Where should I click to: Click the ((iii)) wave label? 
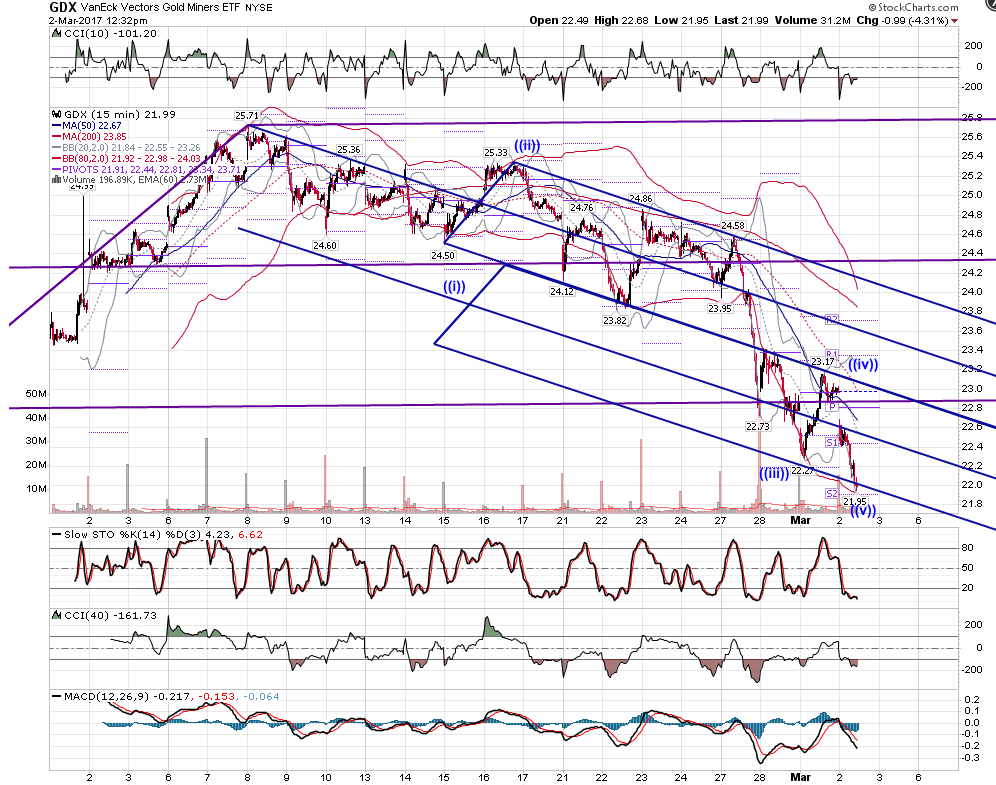(774, 473)
